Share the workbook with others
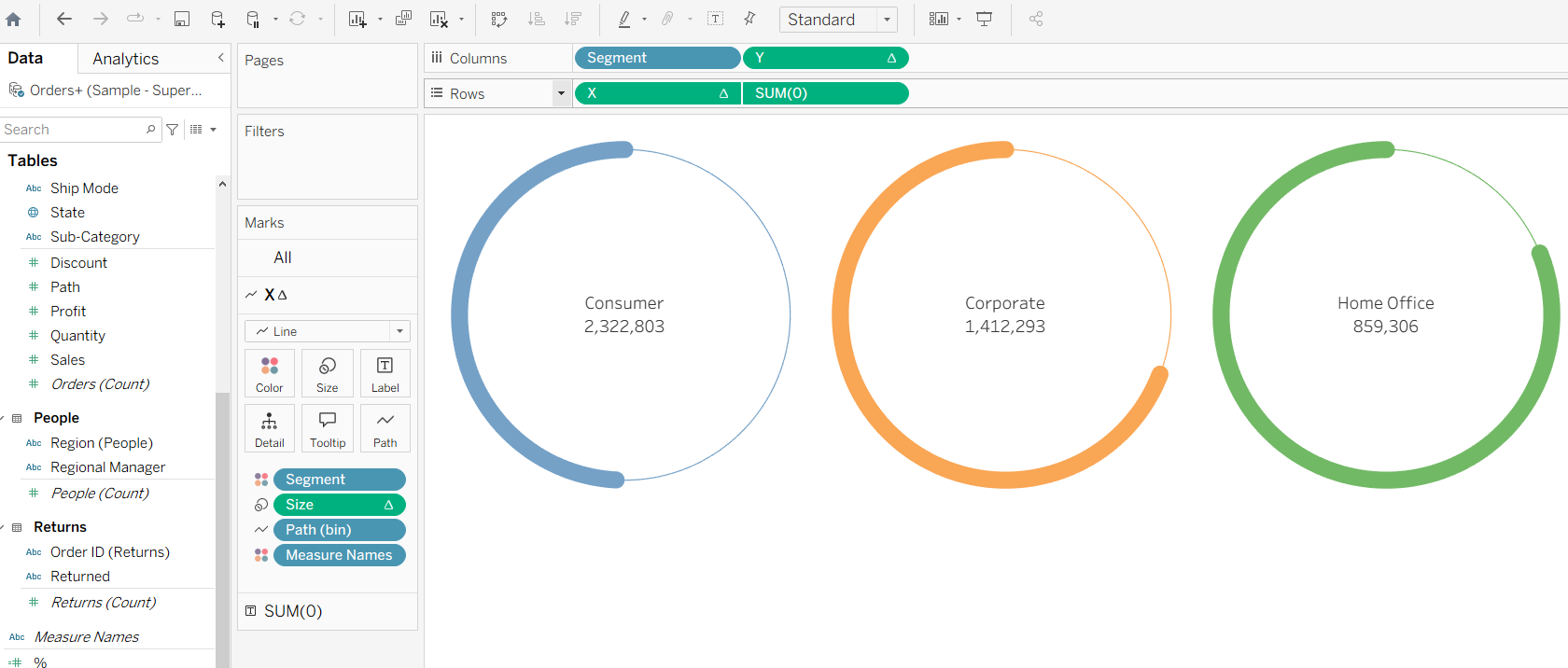The image size is (1568, 668). click(1036, 19)
